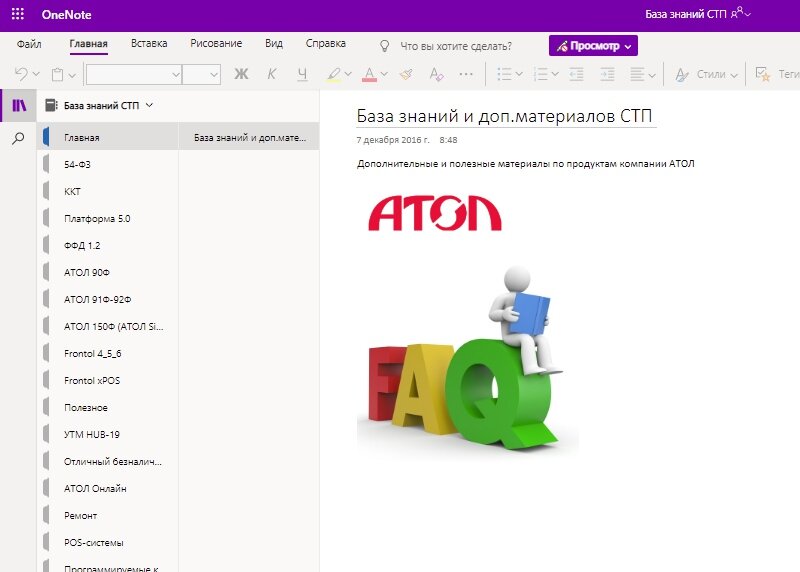Image resolution: width=800 pixels, height=572 pixels.
Task: Open the Ремонт section
Action: (x=108, y=516)
